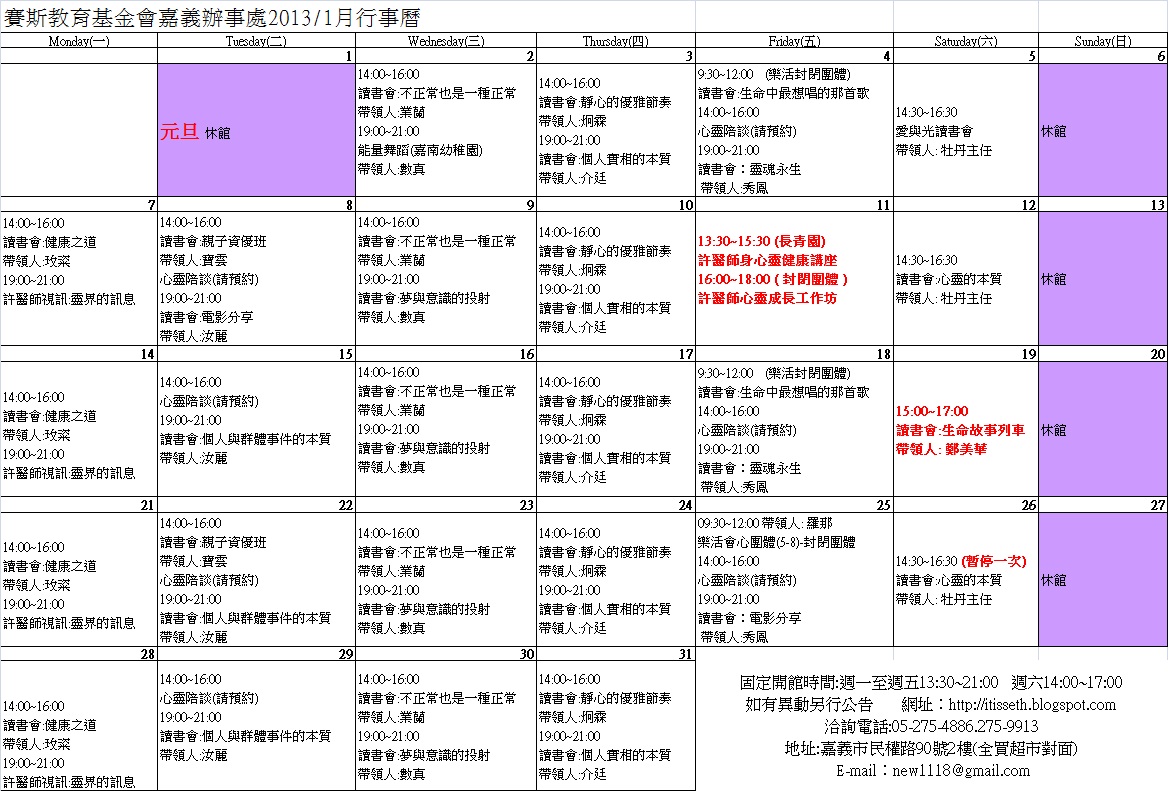The height and width of the screenshot is (791, 1168).
Task: Click 樂活會心團體(5-8)-封閉團體
Action: click(x=776, y=542)
